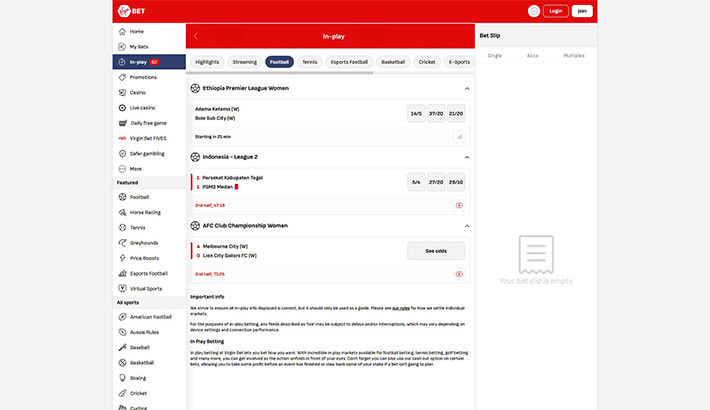Collapse Ethiopia Premier League Women section
The image size is (710, 410).
pyautogui.click(x=467, y=88)
